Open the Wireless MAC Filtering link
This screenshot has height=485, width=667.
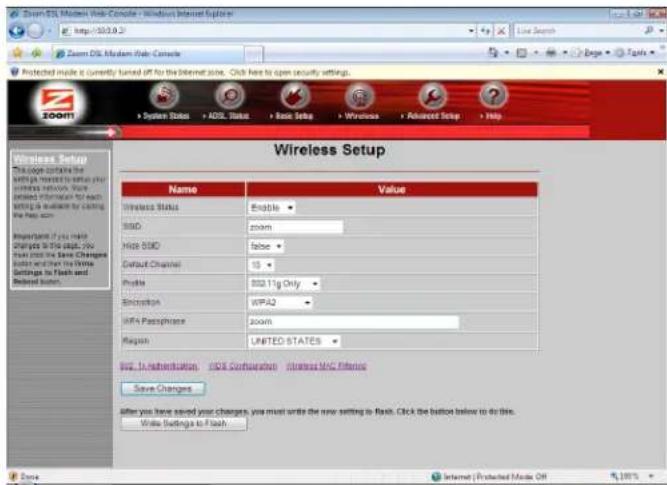click(326, 366)
